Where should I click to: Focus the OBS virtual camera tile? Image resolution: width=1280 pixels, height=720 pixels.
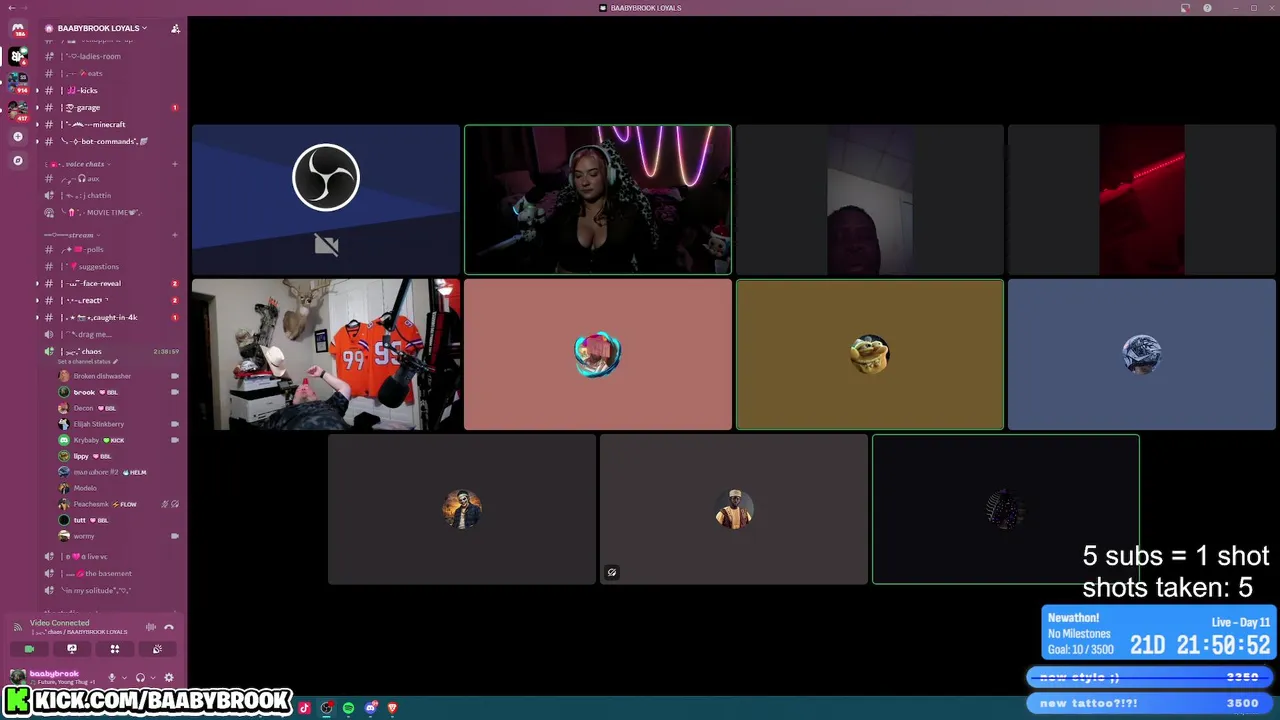326,199
